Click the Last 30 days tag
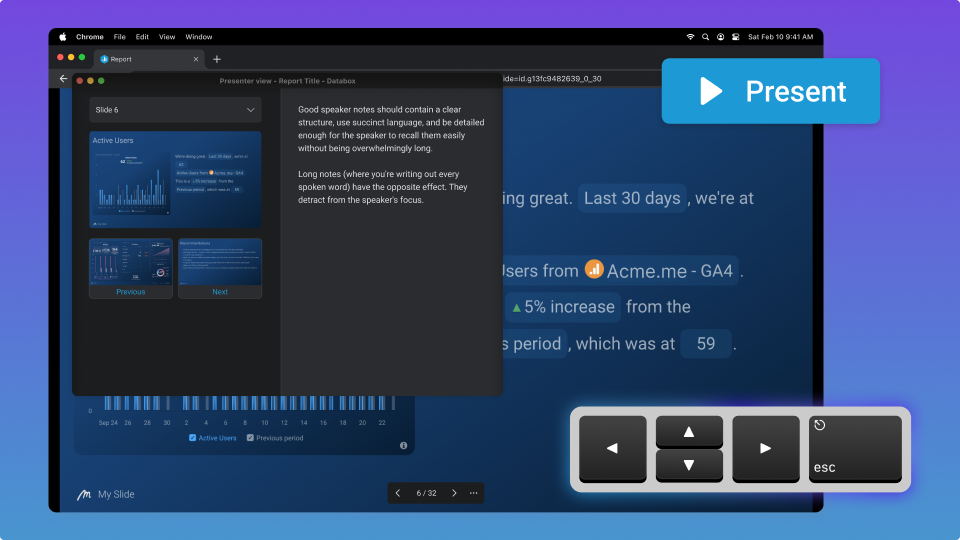The width and height of the screenshot is (960, 540). click(632, 198)
